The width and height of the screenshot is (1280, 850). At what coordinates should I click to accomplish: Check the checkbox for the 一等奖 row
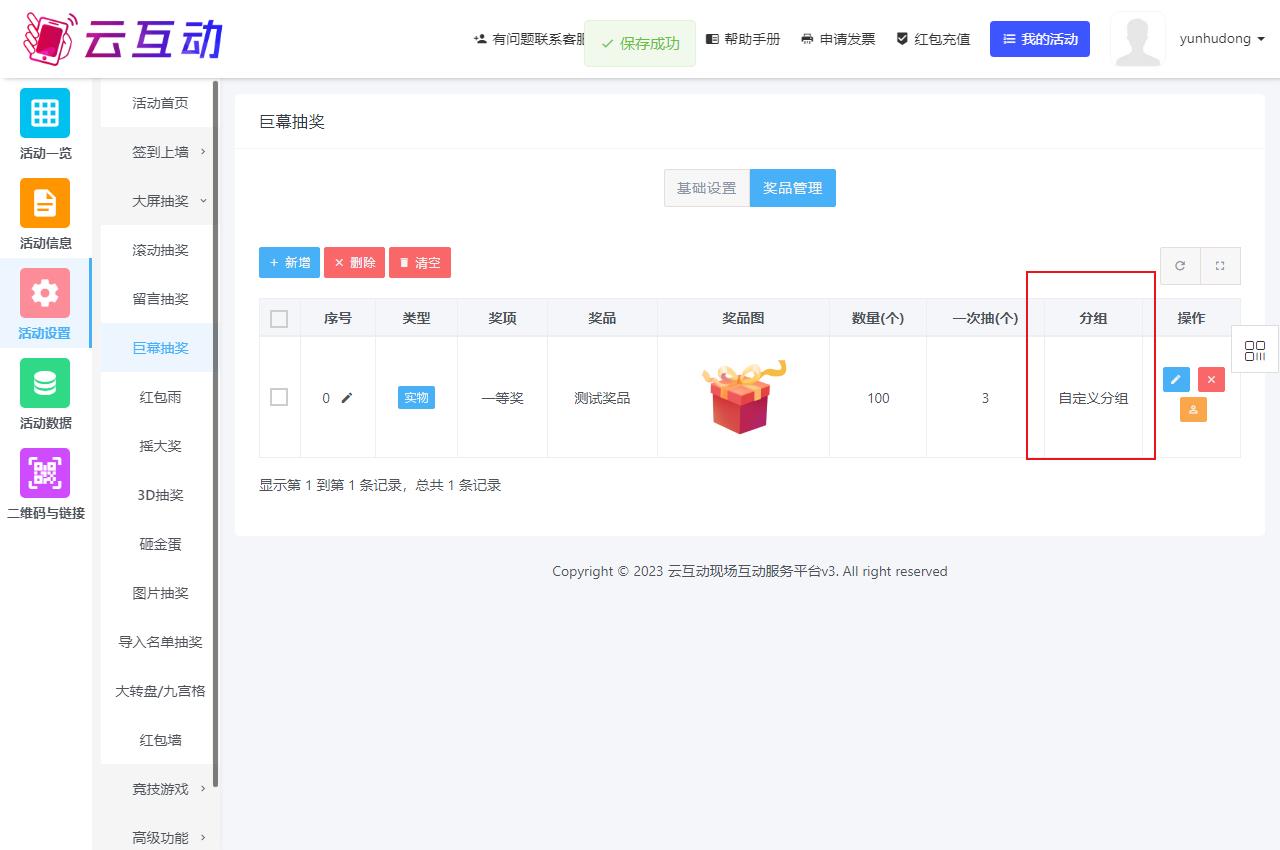(279, 397)
